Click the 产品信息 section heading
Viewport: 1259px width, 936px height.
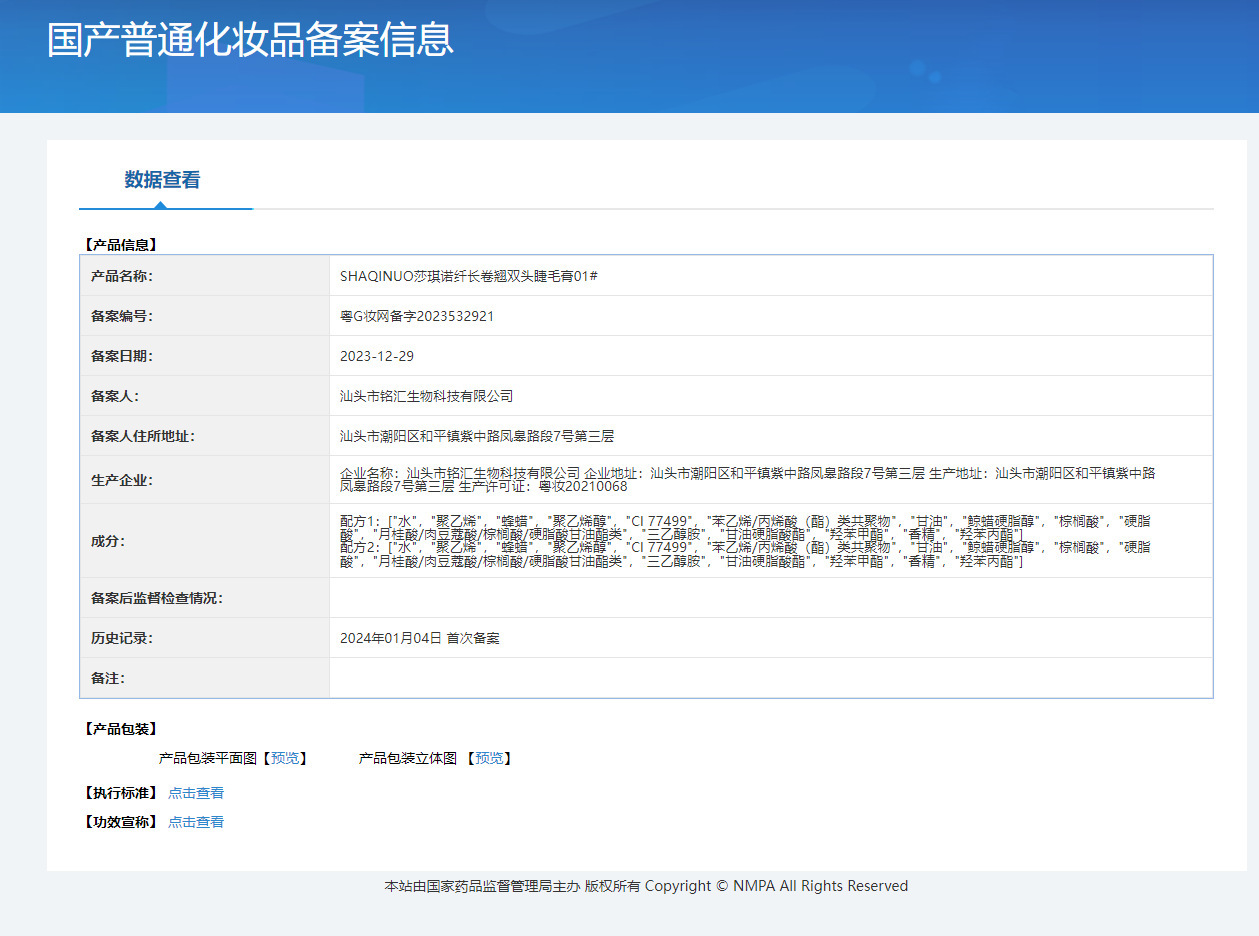click(x=119, y=244)
